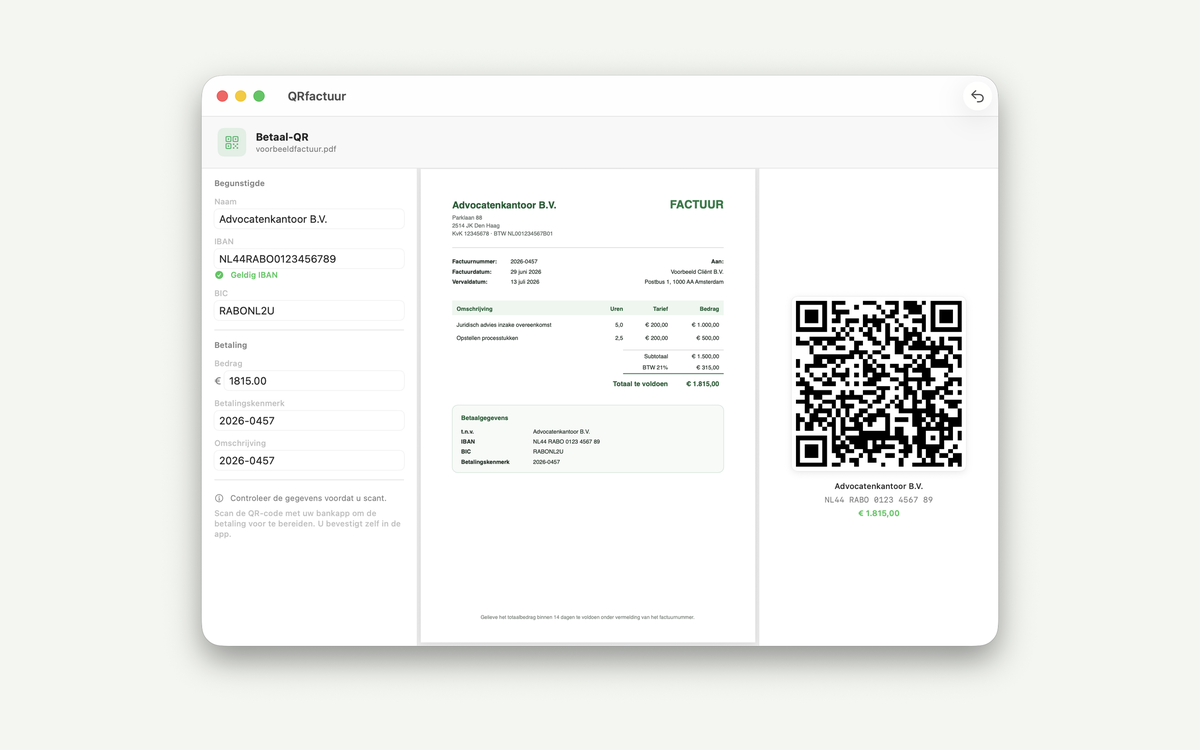This screenshot has height=750, width=1200.
Task: Focus the Bedrag field showing 1815.00
Action: [x=314, y=381]
